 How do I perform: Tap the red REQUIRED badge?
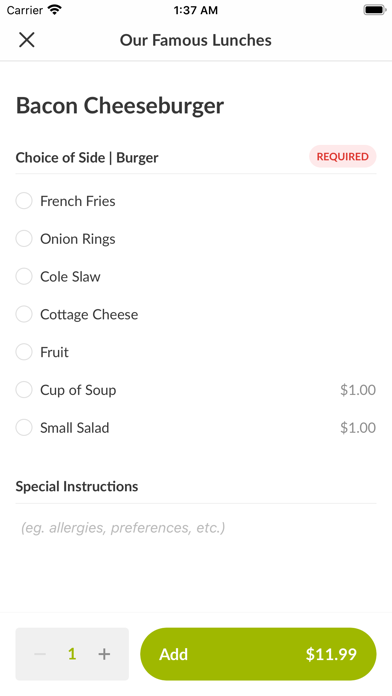pyautogui.click(x=343, y=156)
